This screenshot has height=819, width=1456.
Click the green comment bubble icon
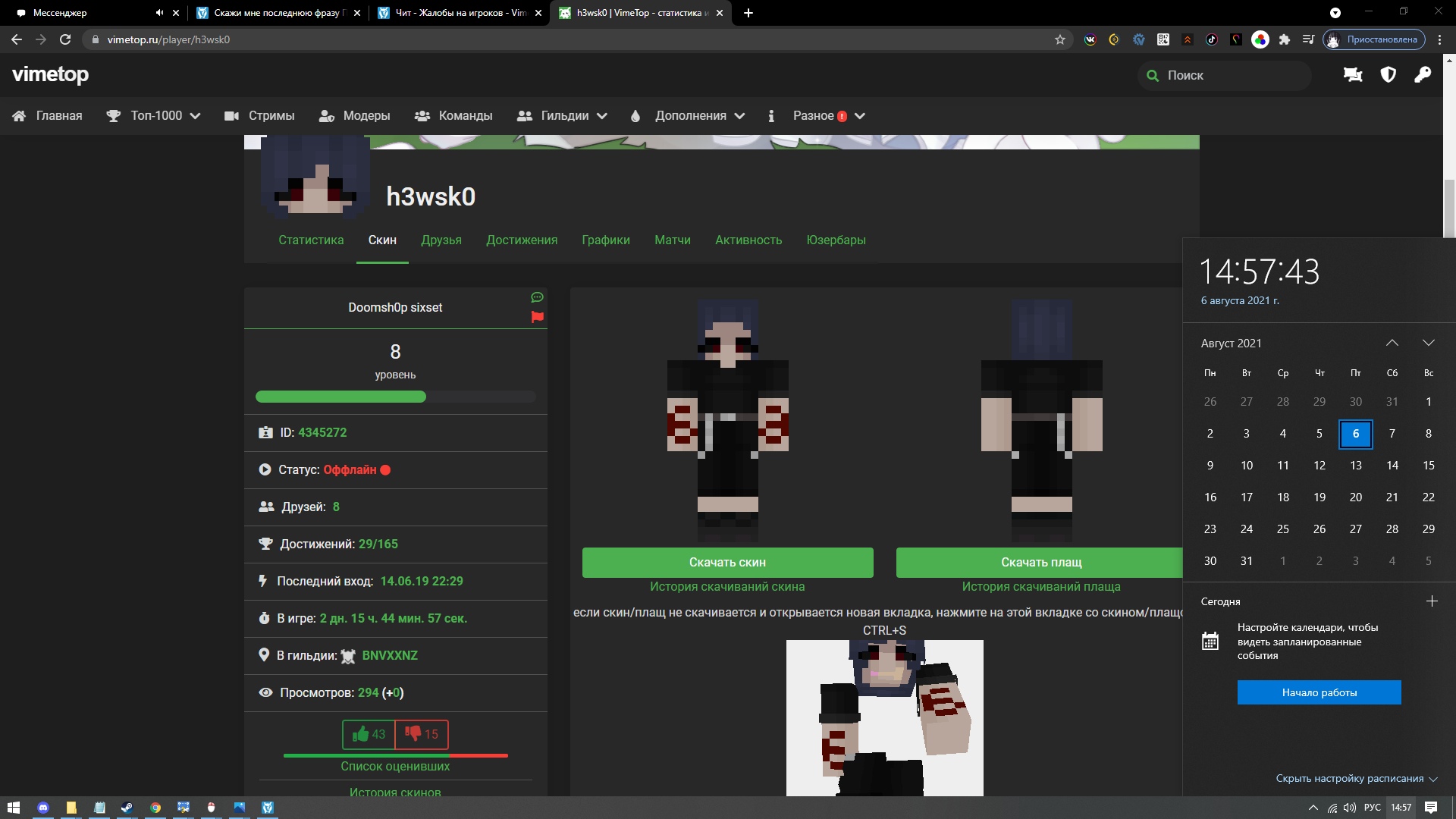click(x=537, y=297)
